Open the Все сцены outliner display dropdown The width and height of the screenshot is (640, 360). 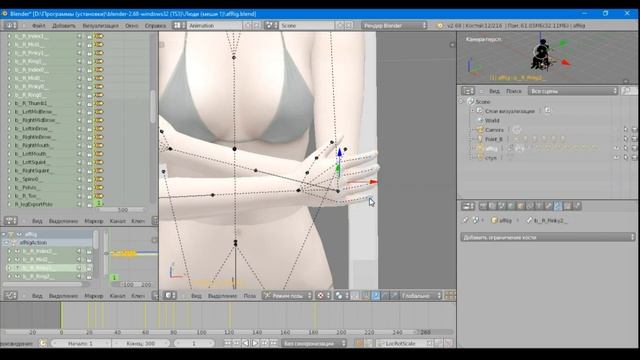[x=573, y=91]
